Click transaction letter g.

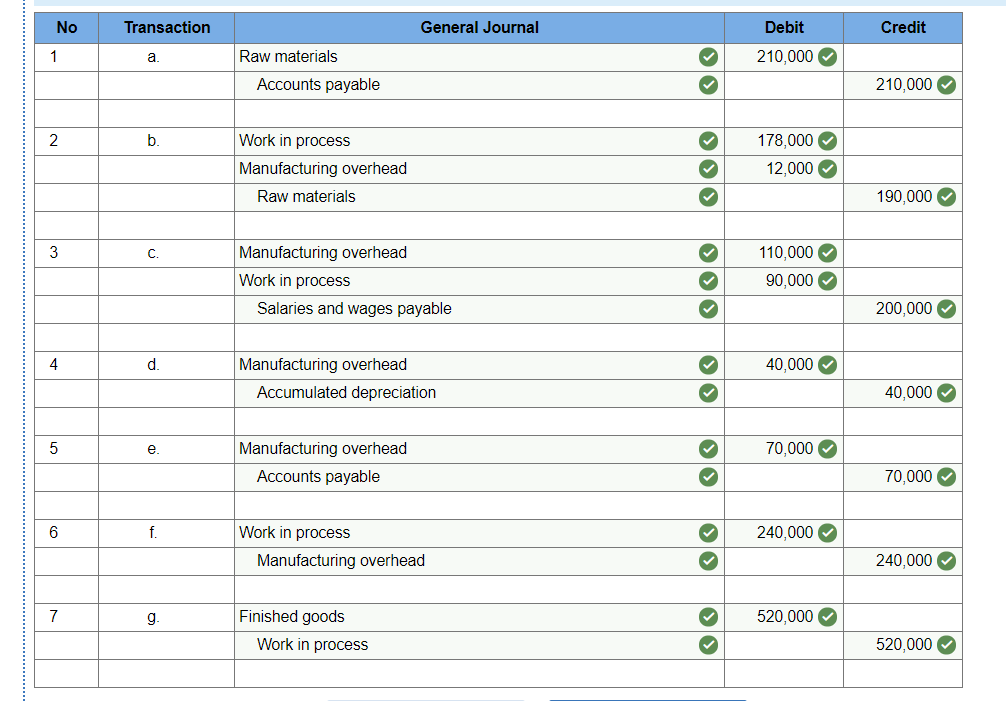point(153,617)
